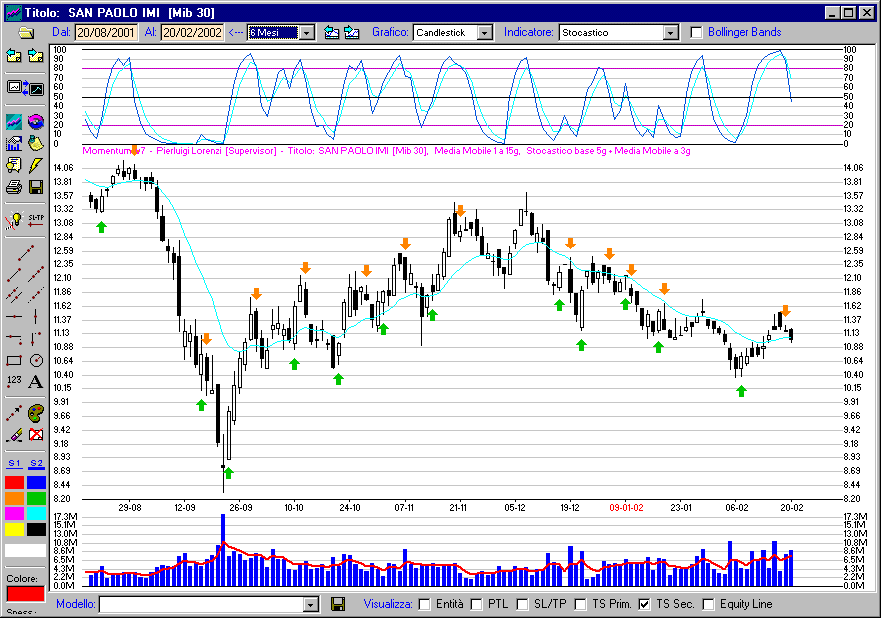Toggle the Entità checkbox
Viewport: 881px width, 618px height.
425,604
